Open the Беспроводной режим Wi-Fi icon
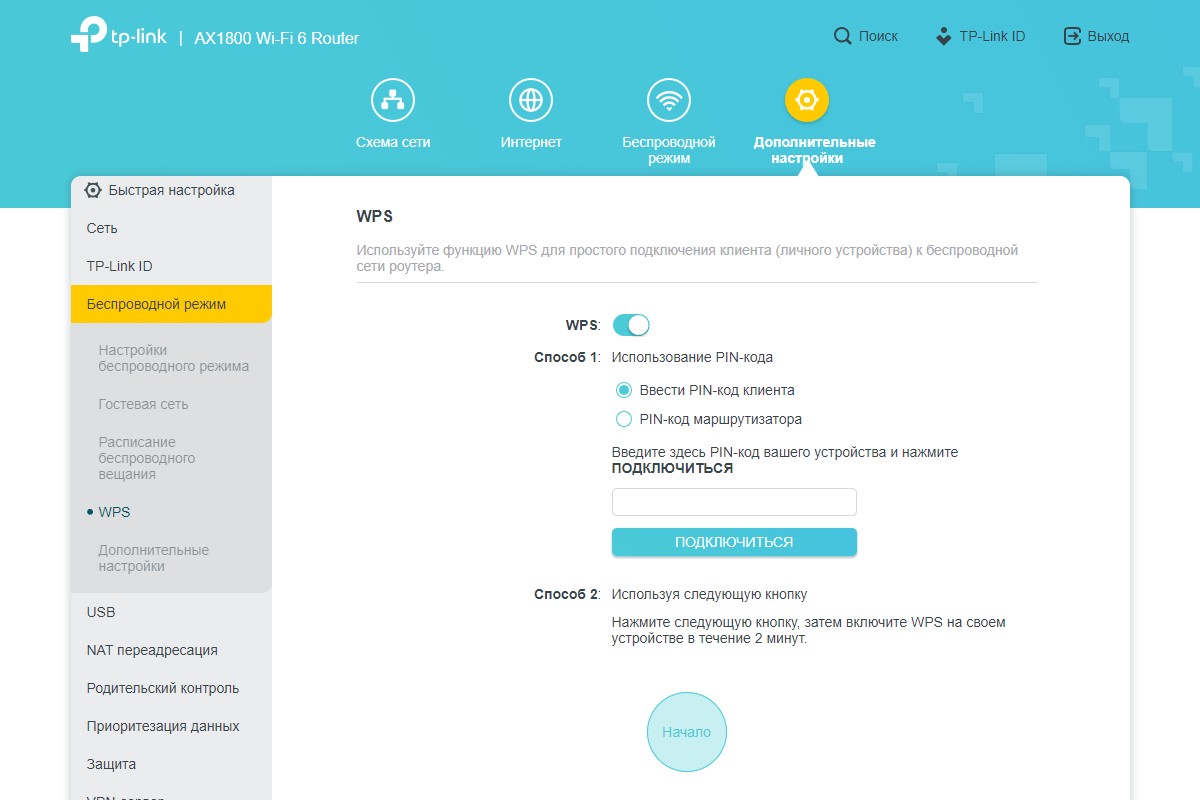Image resolution: width=1200 pixels, height=800 pixels. 668,100
